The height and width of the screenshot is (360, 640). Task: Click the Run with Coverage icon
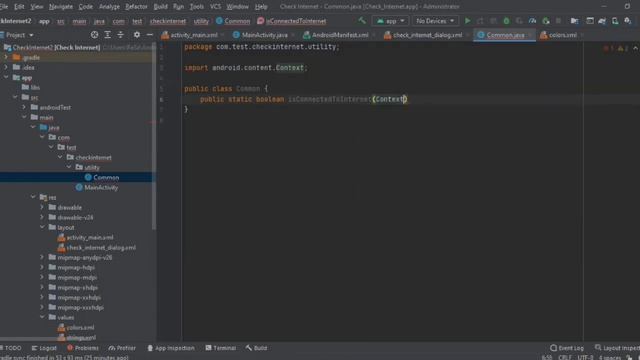(519, 20)
